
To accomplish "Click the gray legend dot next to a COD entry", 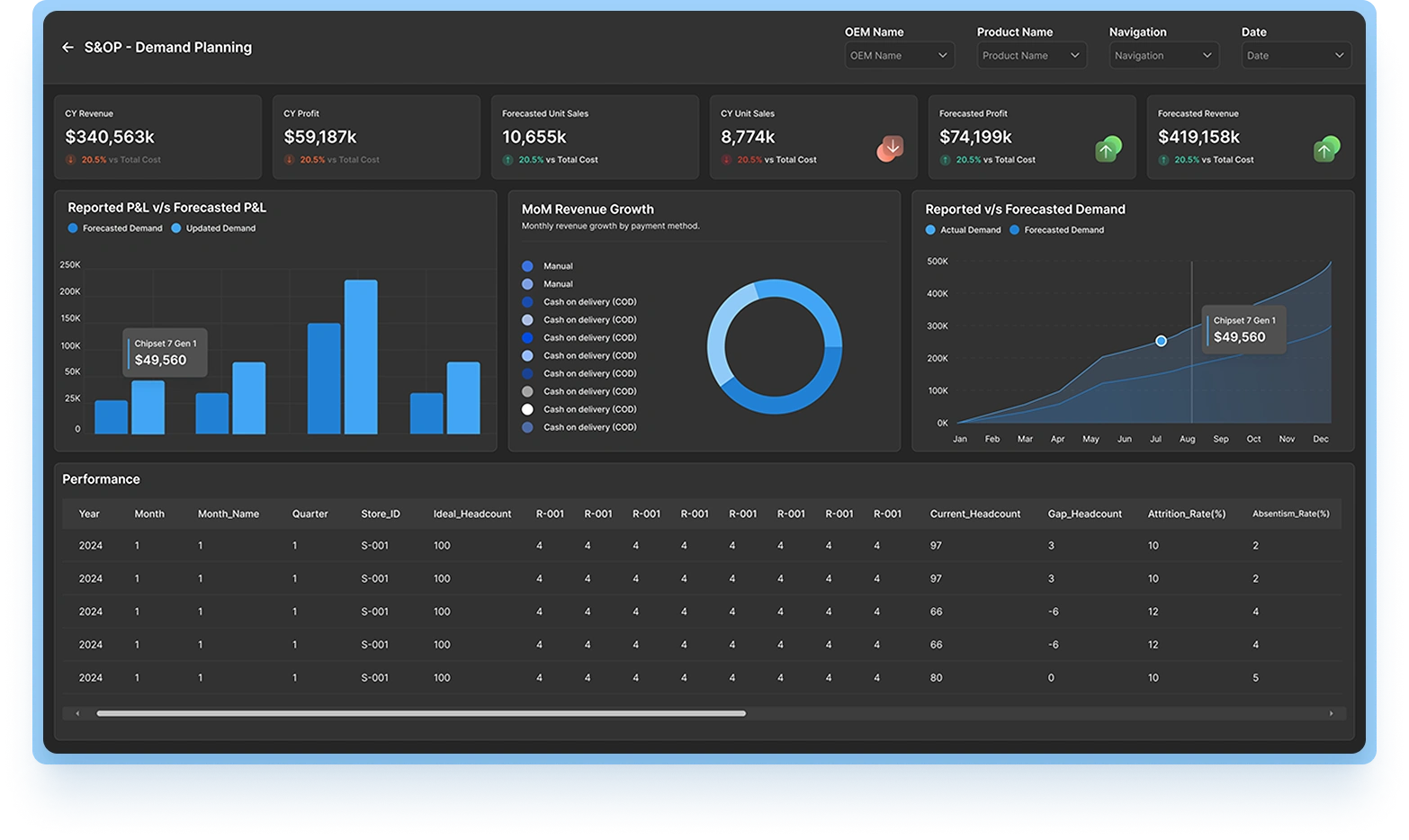I will click(527, 391).
